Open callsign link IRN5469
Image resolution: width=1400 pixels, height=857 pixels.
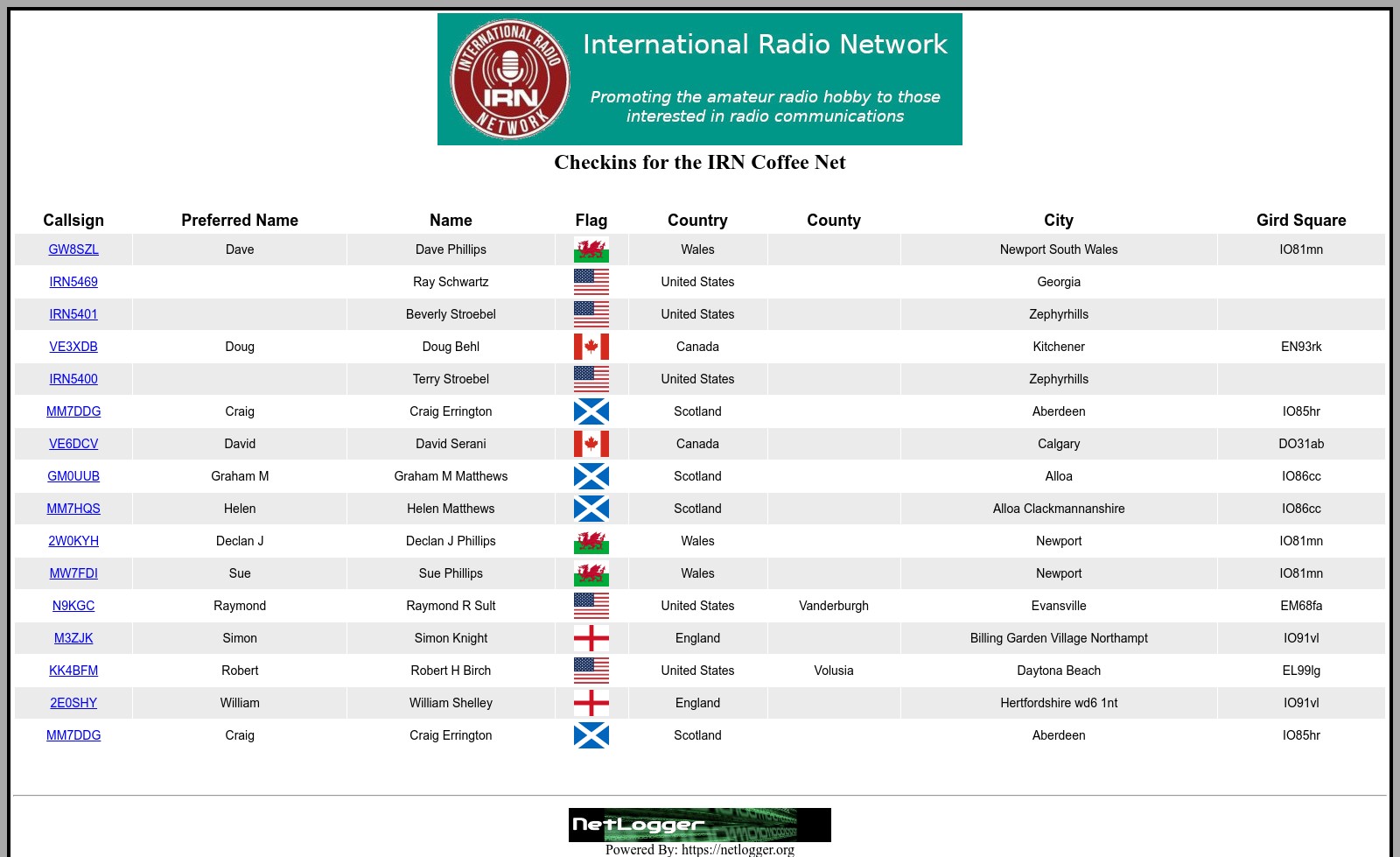point(73,282)
